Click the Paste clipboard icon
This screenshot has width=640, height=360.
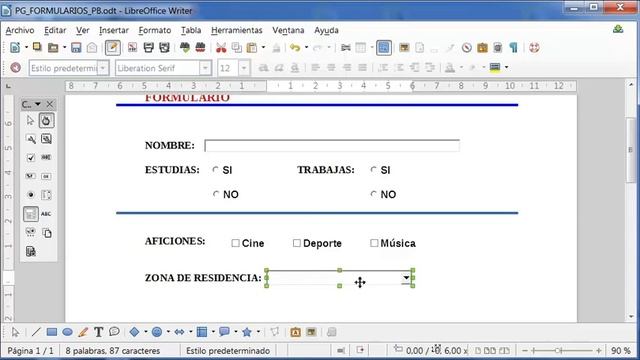[252, 48]
